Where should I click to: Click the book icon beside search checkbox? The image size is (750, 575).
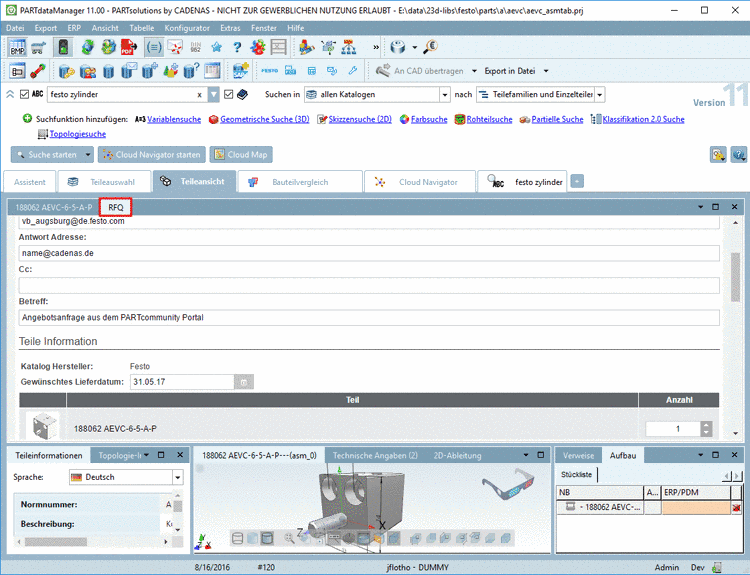click(243, 95)
